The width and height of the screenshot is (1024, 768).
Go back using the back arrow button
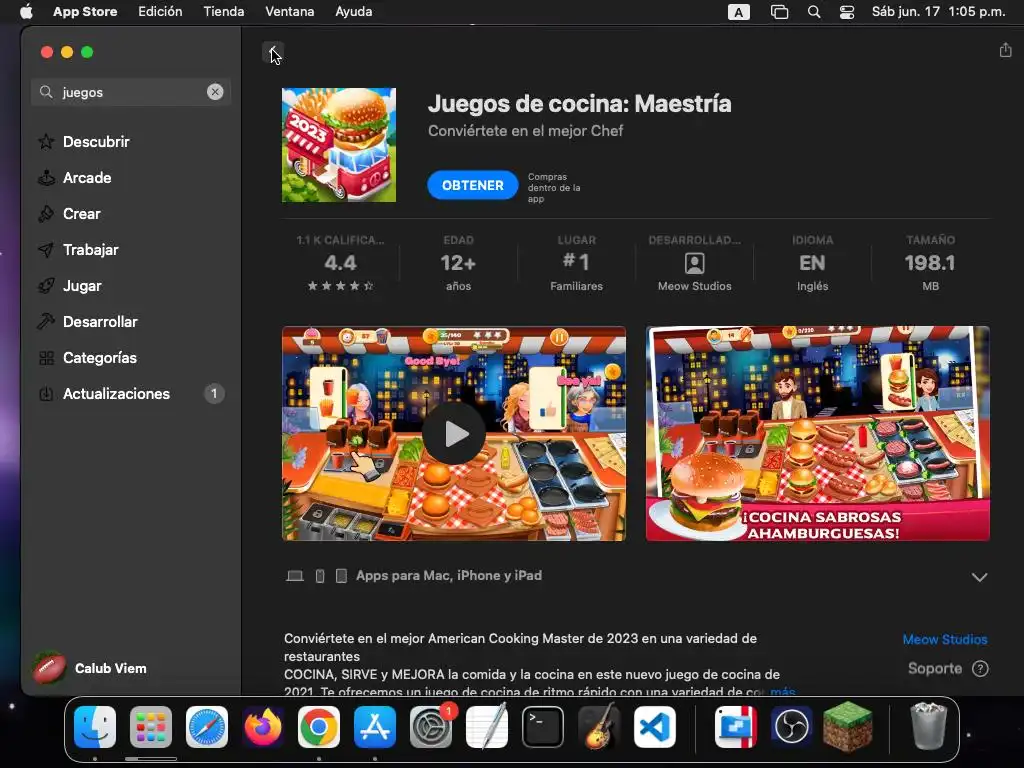(273, 52)
